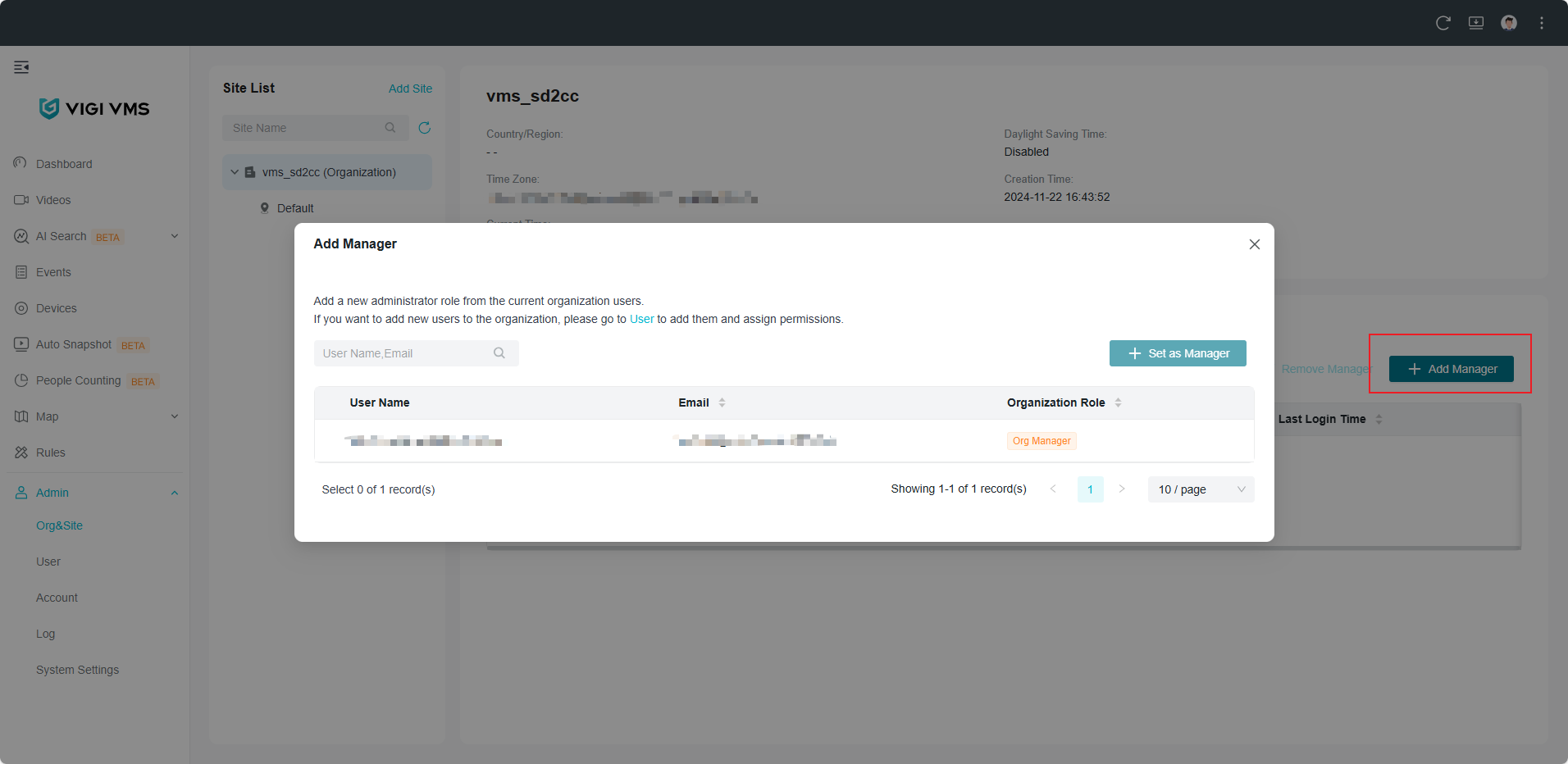Select the Default site
The image size is (1568, 764).
(x=295, y=208)
